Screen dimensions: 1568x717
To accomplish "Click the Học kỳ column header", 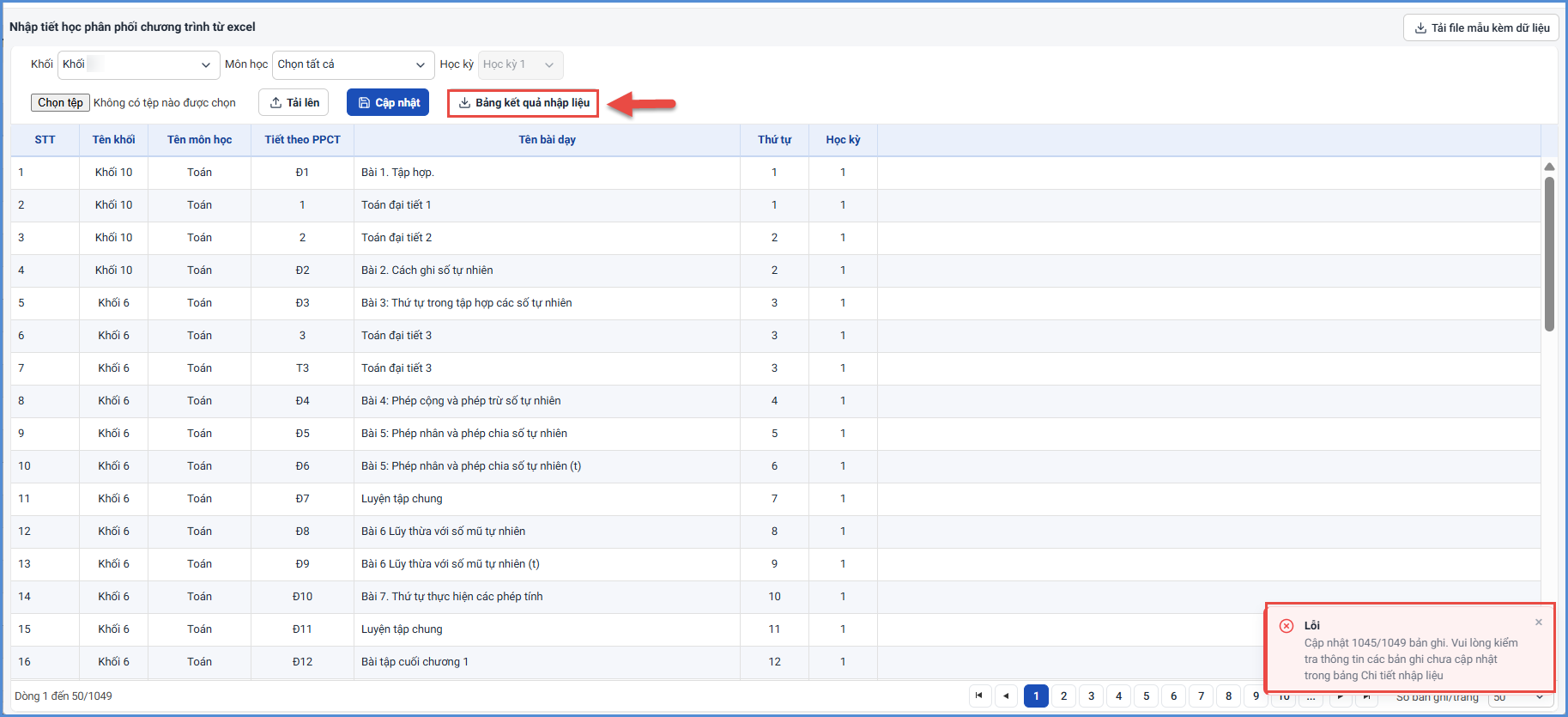I will (843, 140).
